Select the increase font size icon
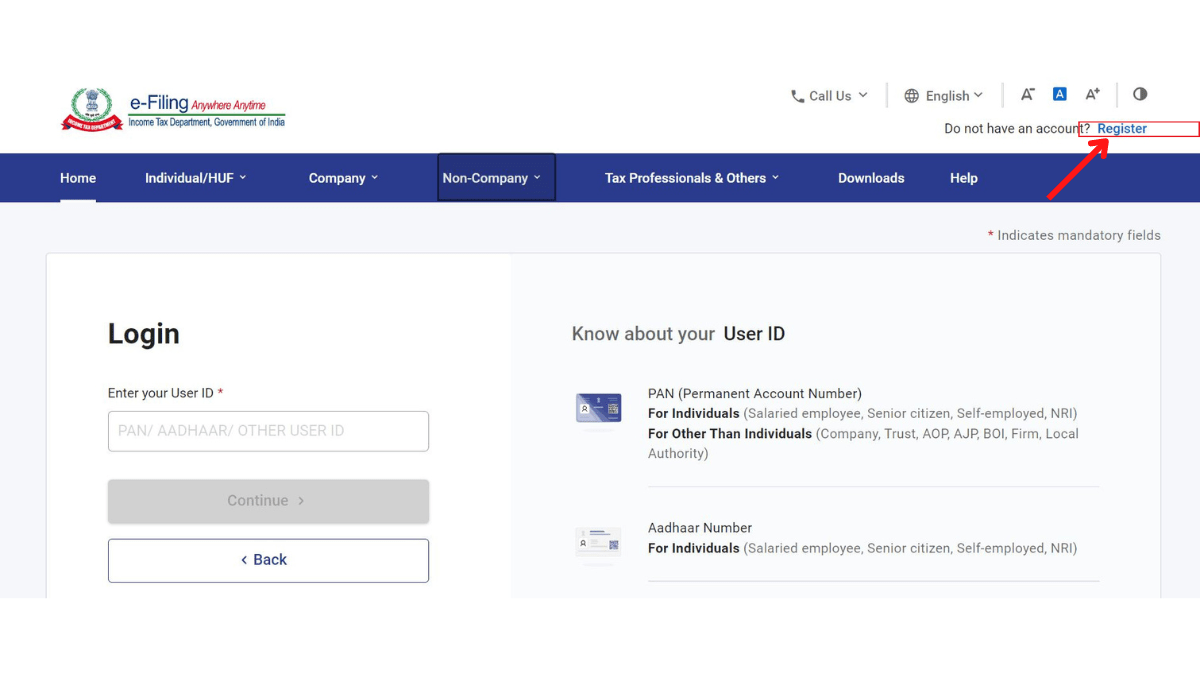Screen dimensions: 1200x675 (x=1092, y=93)
